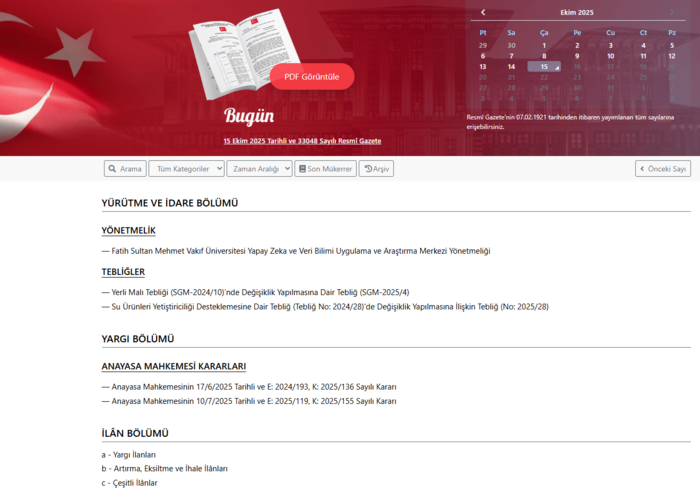This screenshot has width=700, height=492.
Task: Click the PDF Görüntüle button
Action: [x=312, y=77]
